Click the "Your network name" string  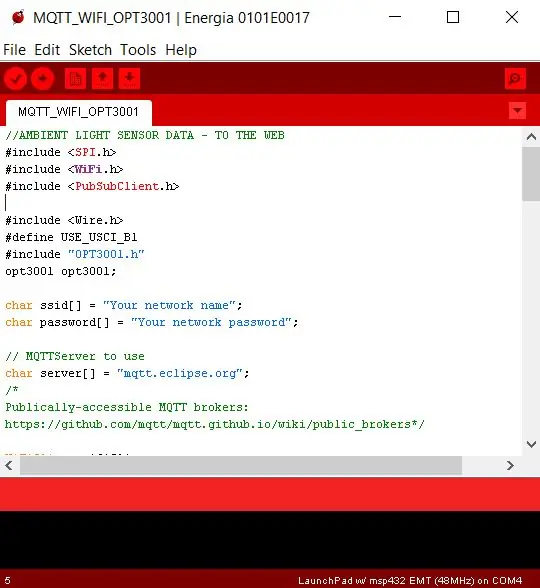tap(169, 305)
